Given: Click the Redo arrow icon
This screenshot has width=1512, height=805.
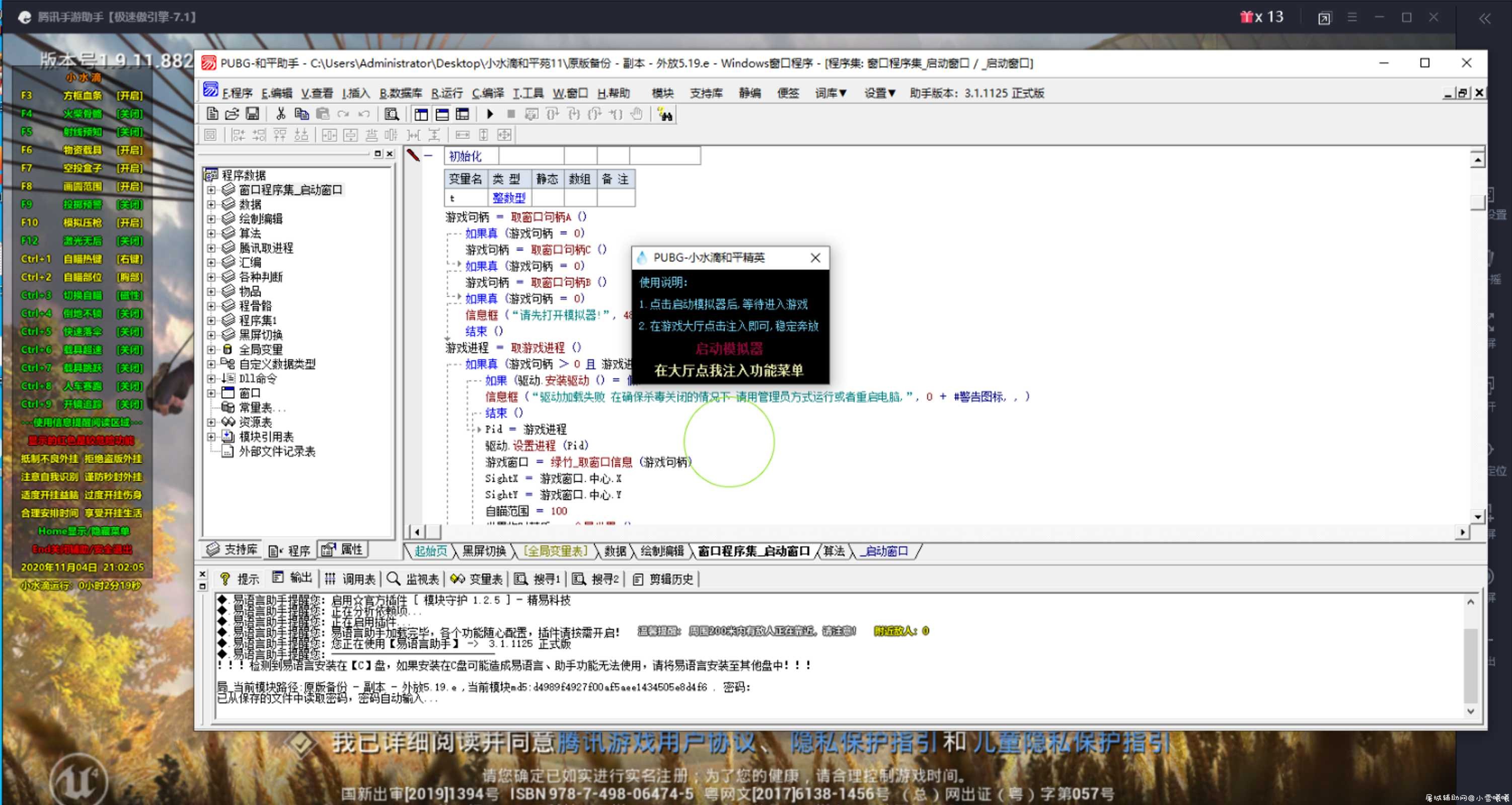Looking at the screenshot, I should pos(343,114).
